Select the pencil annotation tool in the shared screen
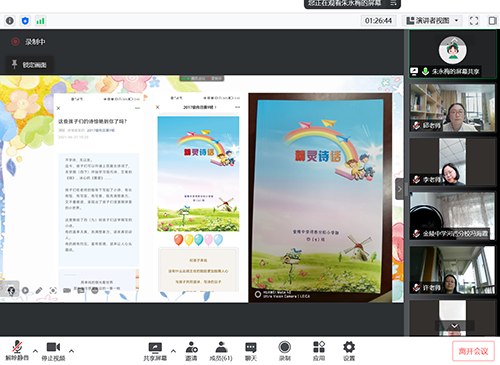Screen dimensions: 500x365 pyautogui.click(x=39, y=290)
